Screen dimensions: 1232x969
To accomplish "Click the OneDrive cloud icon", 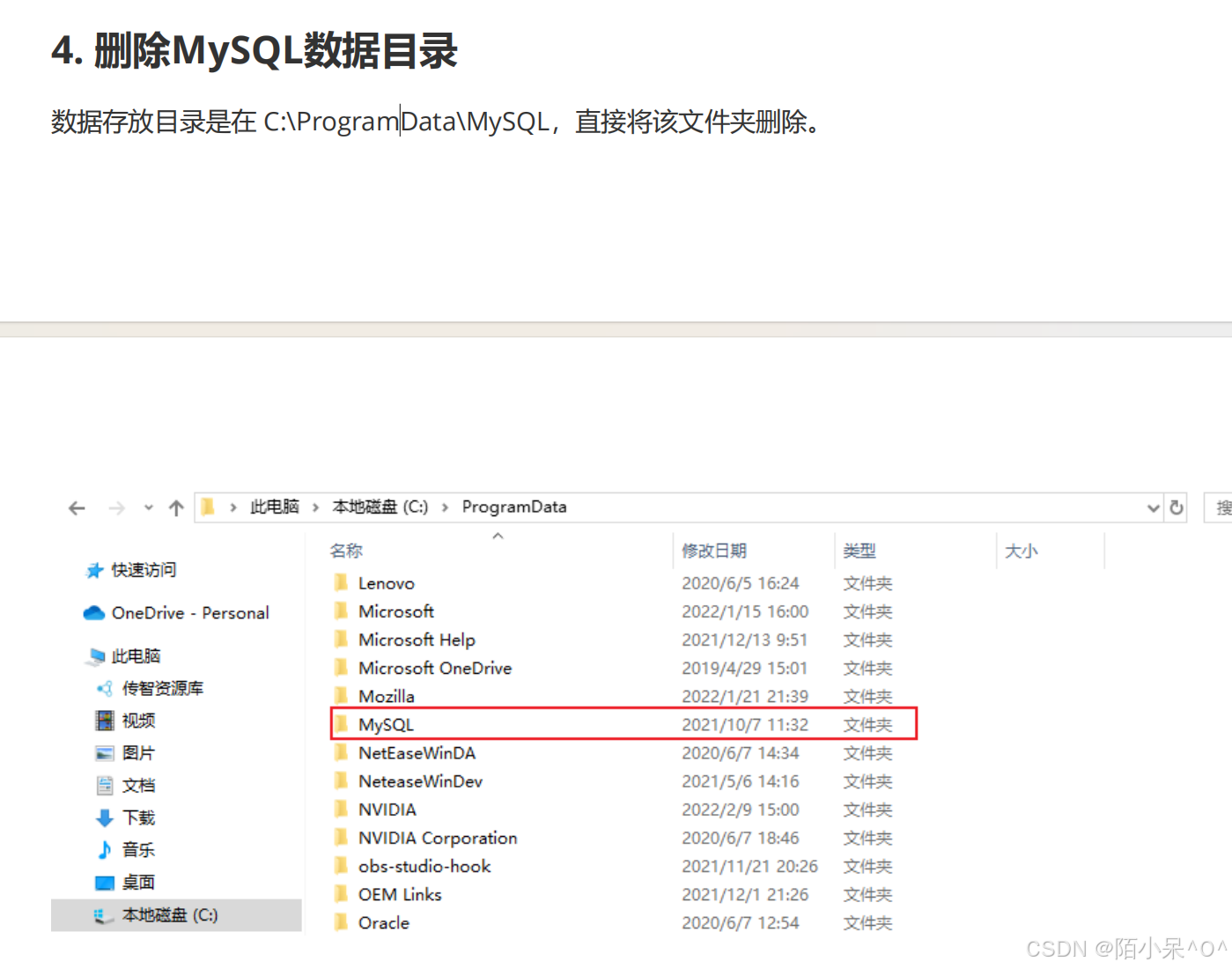I will (94, 613).
